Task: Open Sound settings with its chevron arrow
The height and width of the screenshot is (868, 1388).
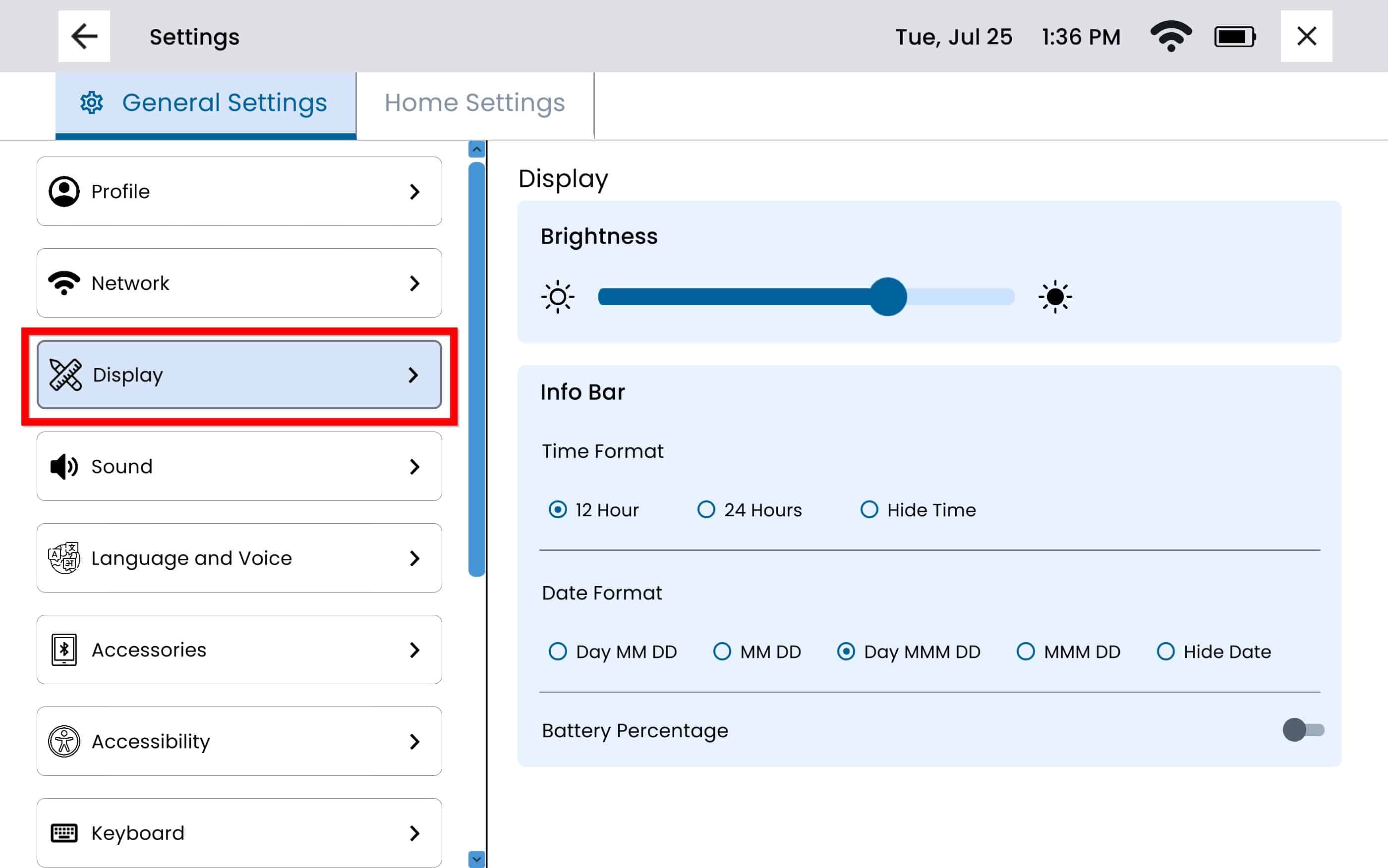Action: [x=414, y=466]
